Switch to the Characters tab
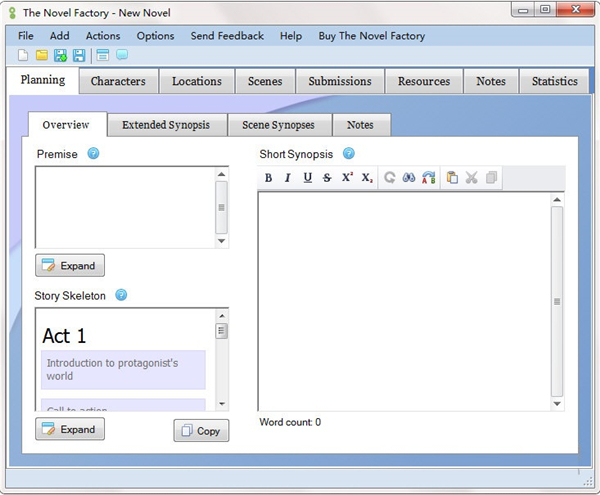This screenshot has width=600, height=495. tap(118, 81)
